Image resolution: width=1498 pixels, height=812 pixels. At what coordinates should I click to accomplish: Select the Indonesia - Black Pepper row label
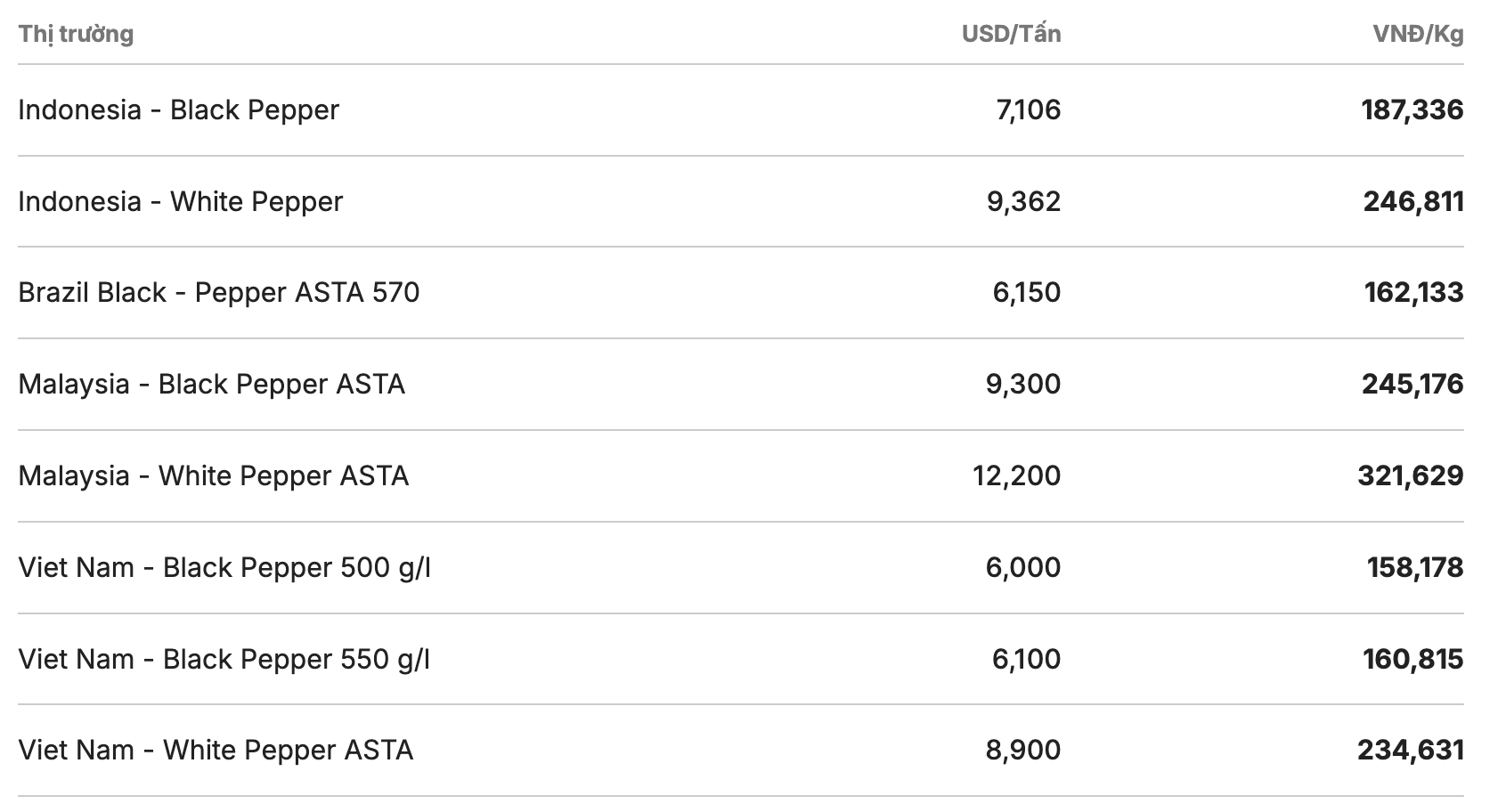[x=178, y=110]
